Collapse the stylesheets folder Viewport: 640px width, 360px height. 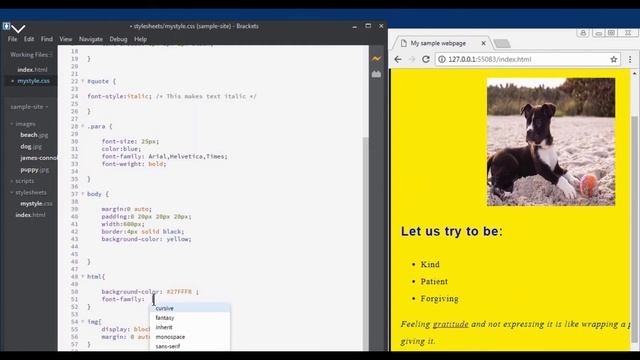12,192
